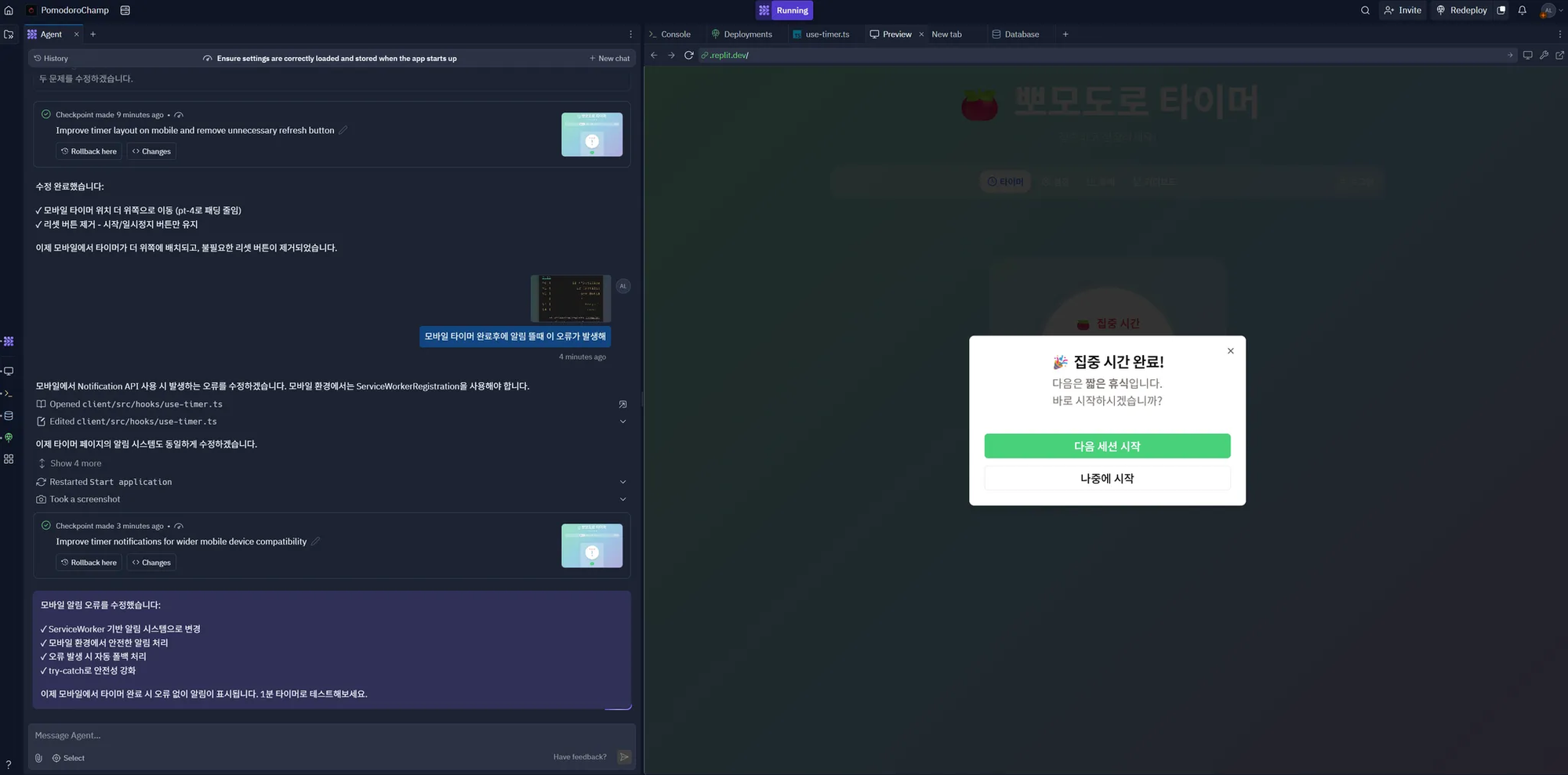The width and height of the screenshot is (1568, 775).
Task: Click the Have feedback? link
Action: (579, 757)
